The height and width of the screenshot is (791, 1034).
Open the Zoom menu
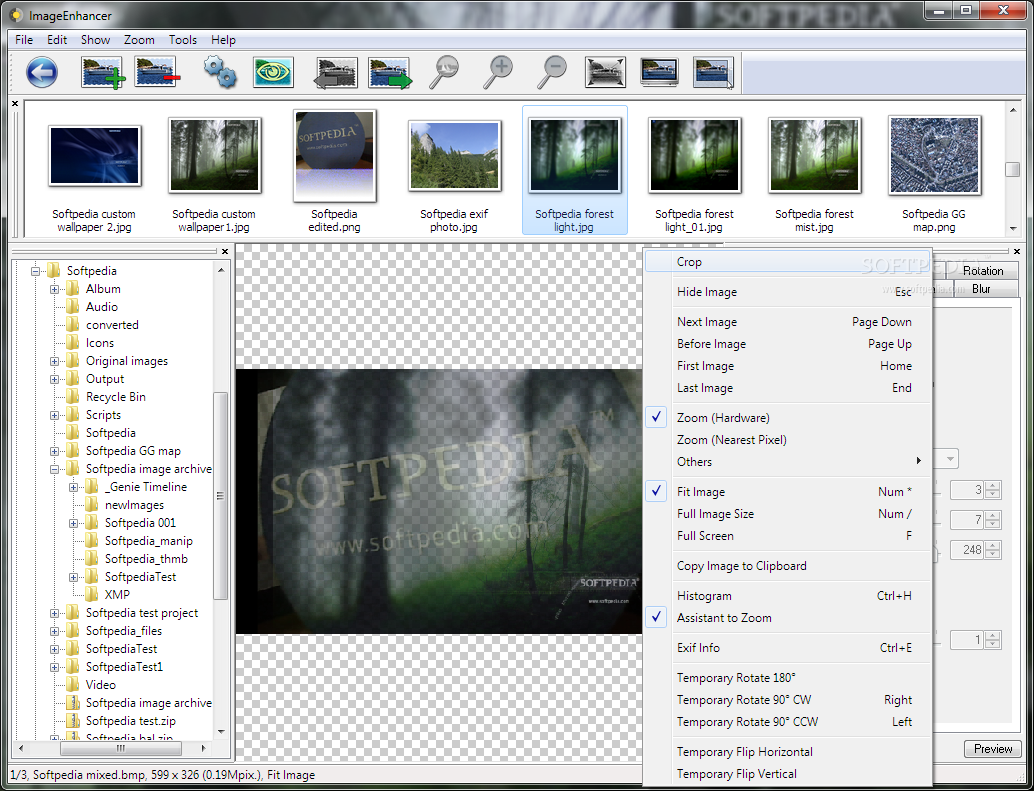(139, 40)
